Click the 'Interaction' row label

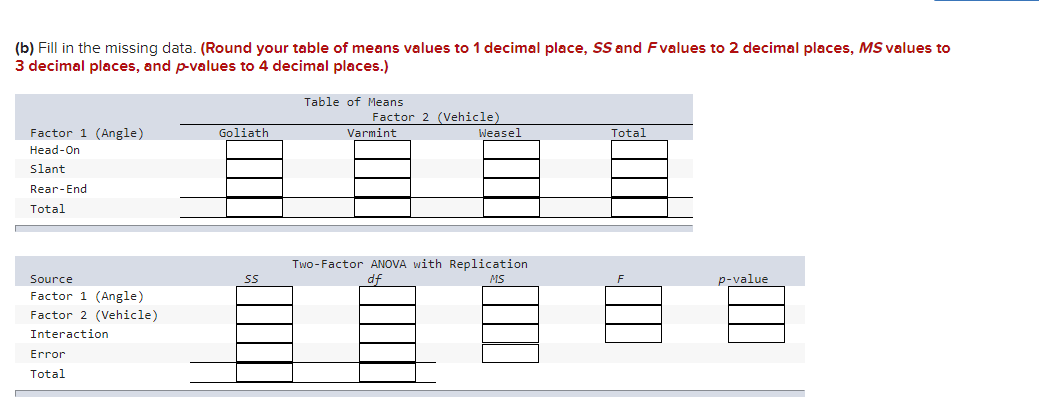[69, 334]
